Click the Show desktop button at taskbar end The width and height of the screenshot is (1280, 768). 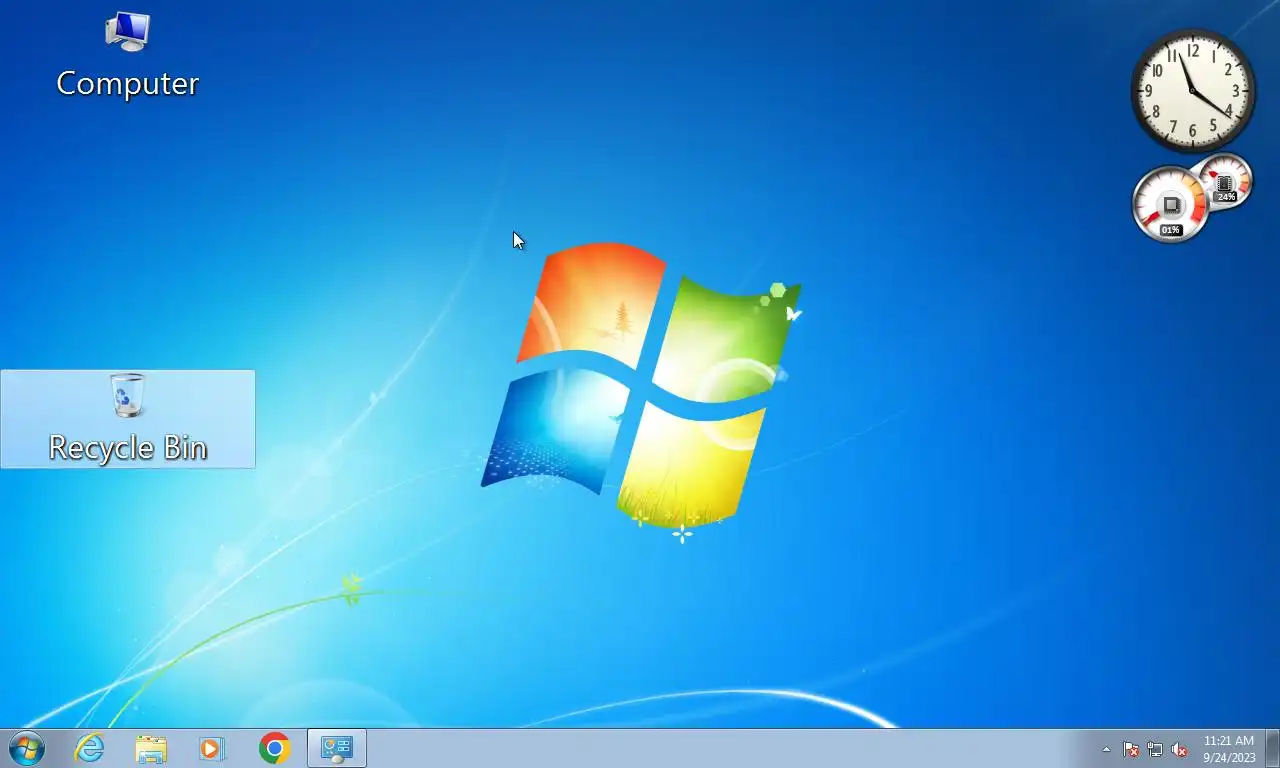point(1272,748)
